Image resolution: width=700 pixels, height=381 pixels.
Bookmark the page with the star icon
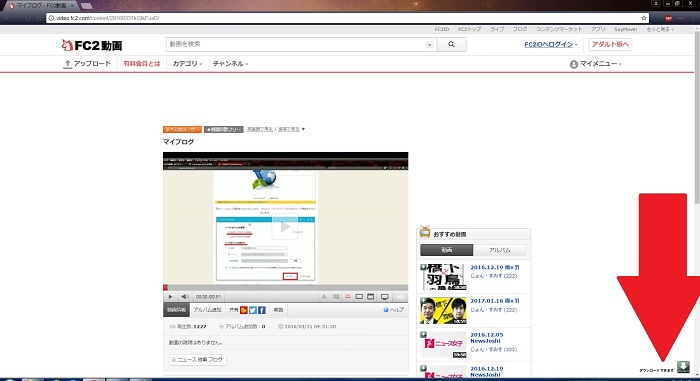[644, 18]
